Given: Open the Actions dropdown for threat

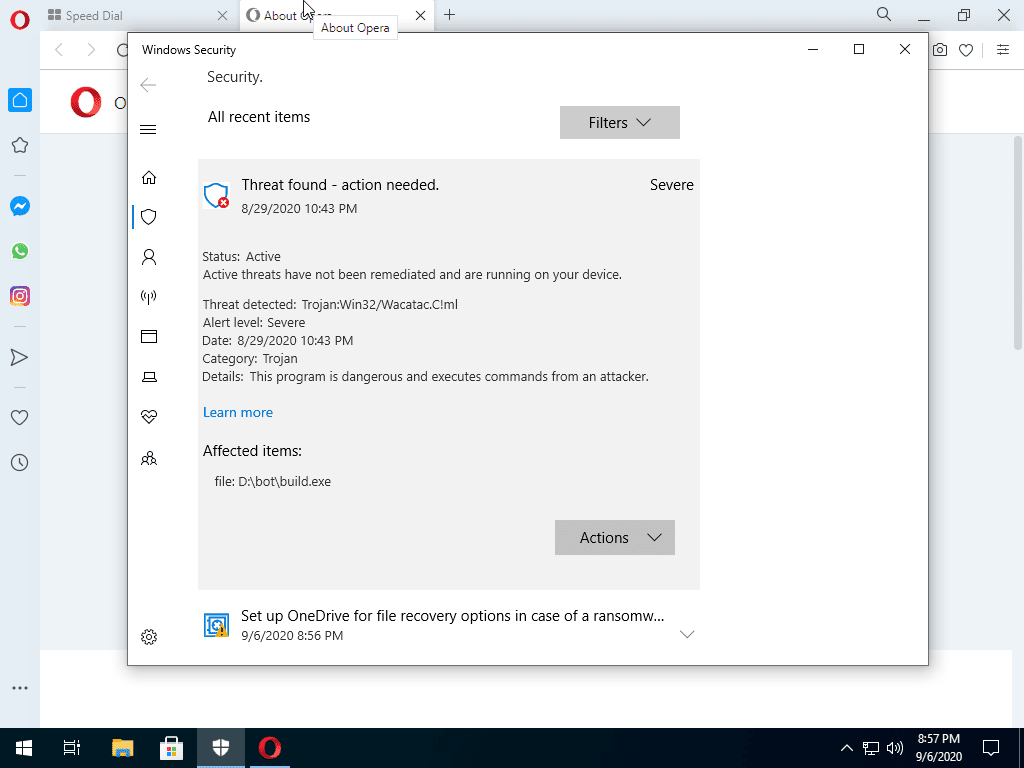Looking at the screenshot, I should (615, 538).
